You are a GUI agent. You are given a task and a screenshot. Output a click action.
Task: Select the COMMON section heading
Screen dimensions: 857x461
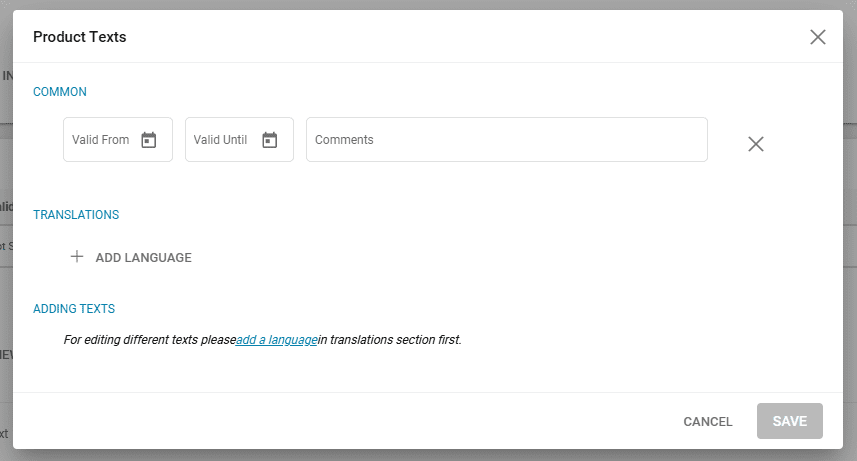click(60, 92)
